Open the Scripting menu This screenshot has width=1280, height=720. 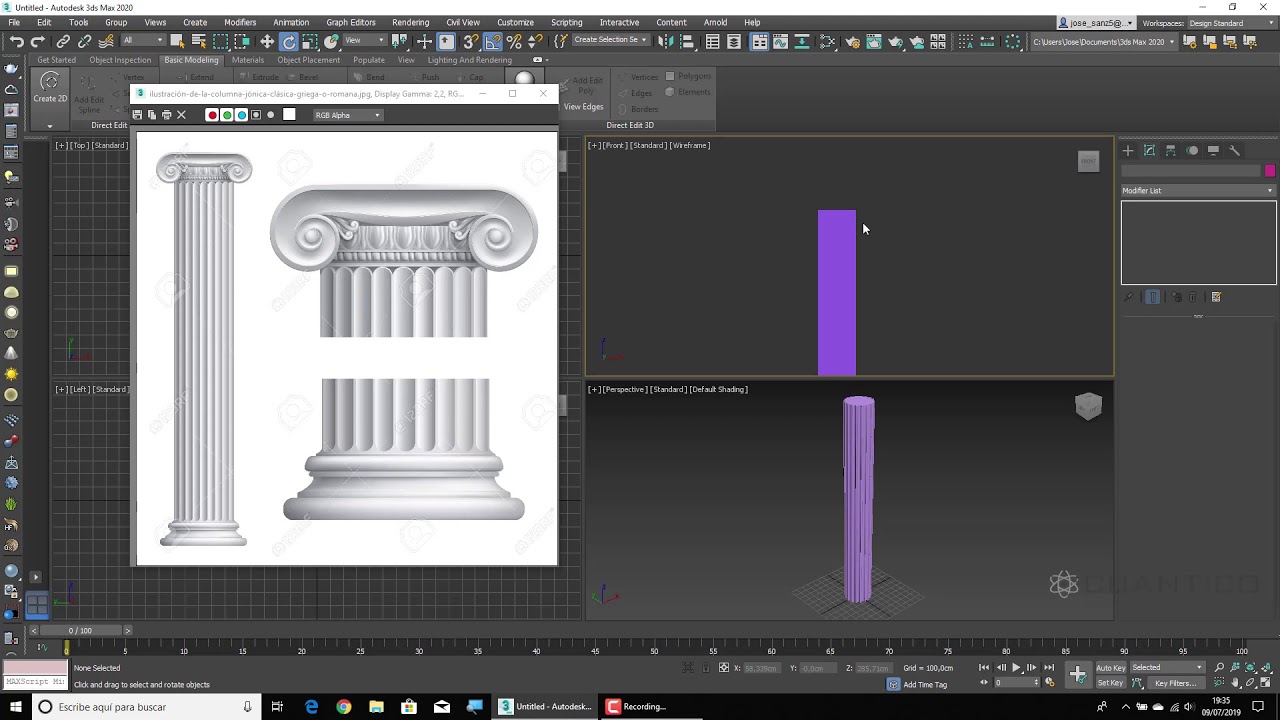[x=566, y=22]
